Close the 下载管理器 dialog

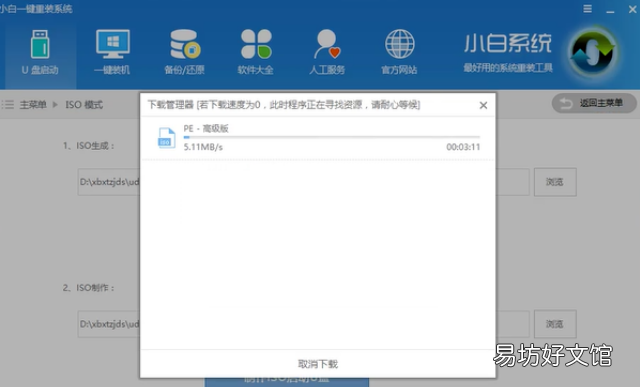click(483, 105)
